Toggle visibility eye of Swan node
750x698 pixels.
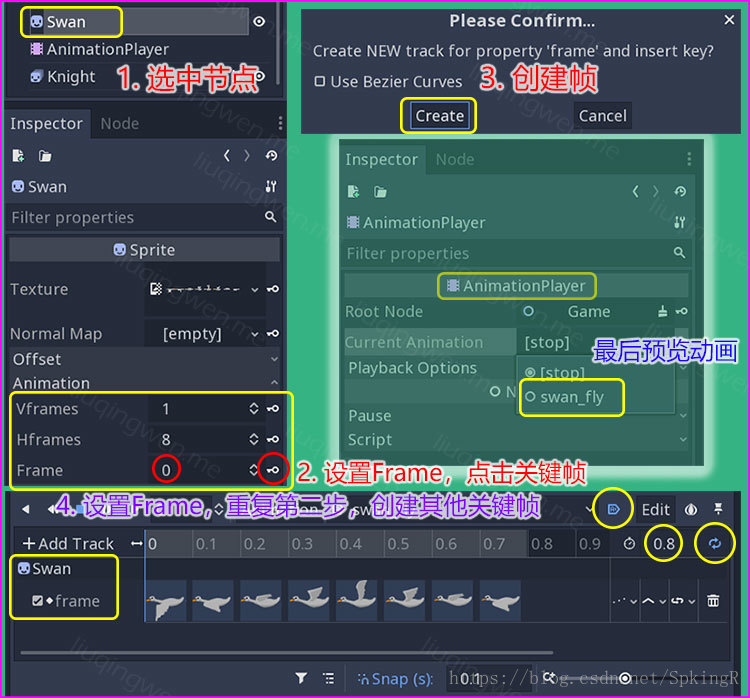pos(259,22)
